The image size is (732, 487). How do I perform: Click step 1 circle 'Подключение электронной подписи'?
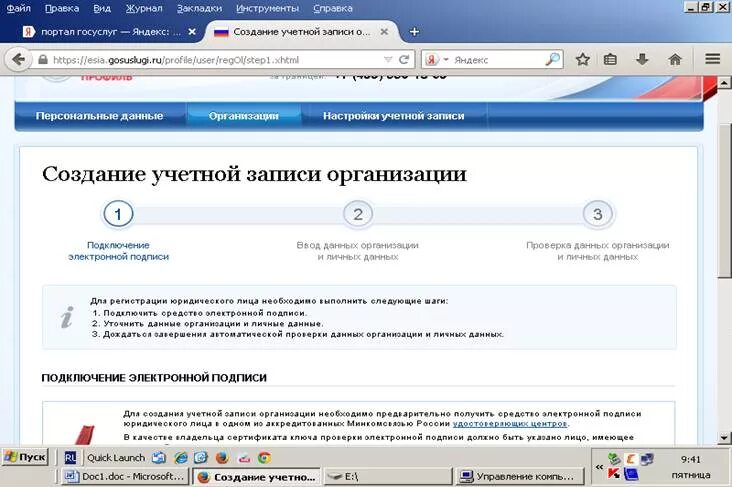(x=118, y=214)
